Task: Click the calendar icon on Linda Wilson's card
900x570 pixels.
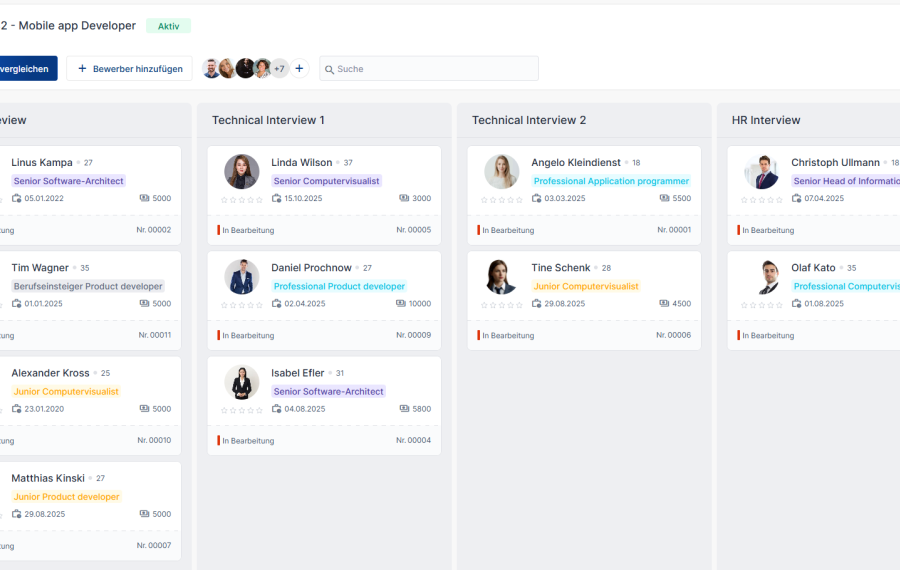Action: tap(277, 199)
